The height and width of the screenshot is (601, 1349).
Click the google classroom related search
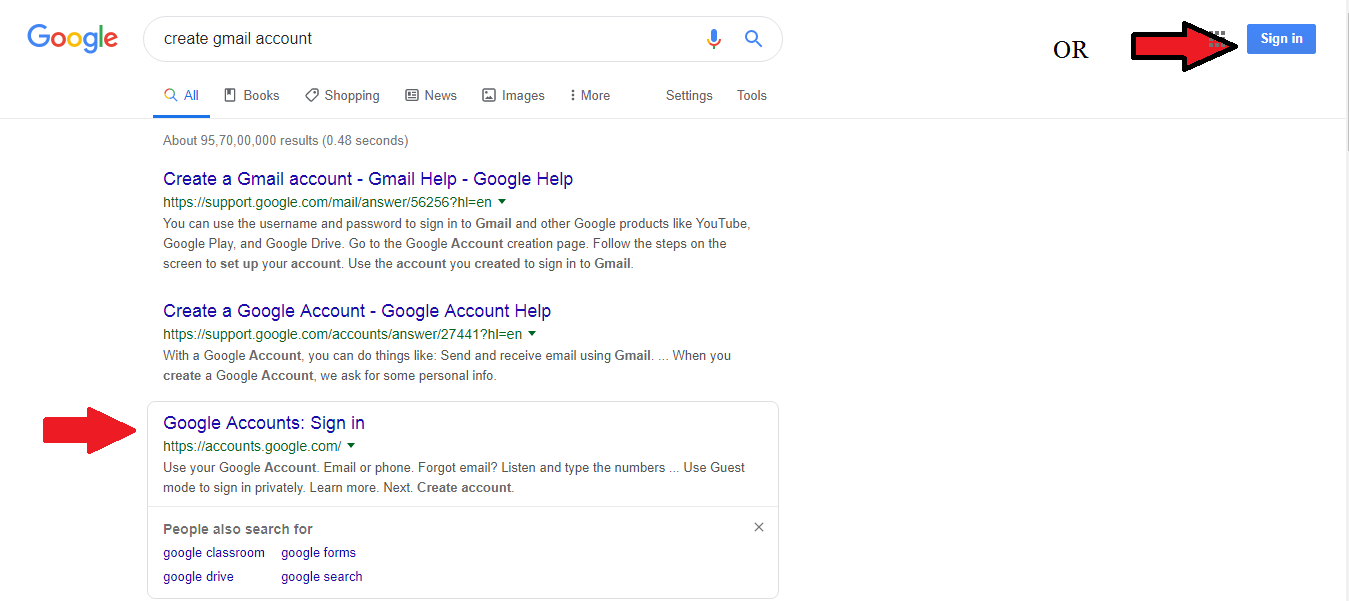pos(214,553)
